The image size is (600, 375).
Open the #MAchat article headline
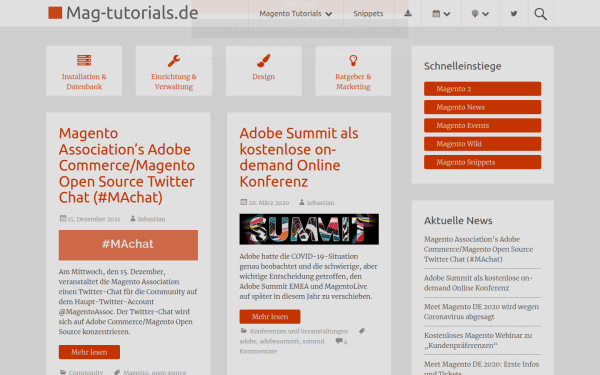(x=127, y=165)
